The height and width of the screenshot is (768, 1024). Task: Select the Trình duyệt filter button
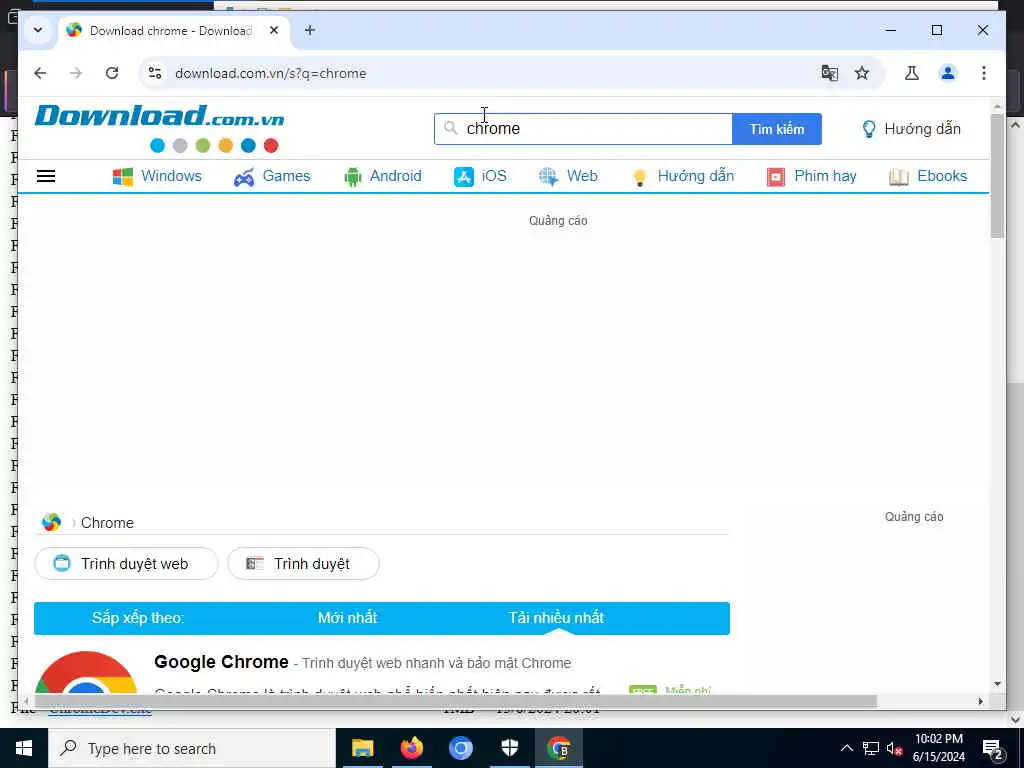303,564
